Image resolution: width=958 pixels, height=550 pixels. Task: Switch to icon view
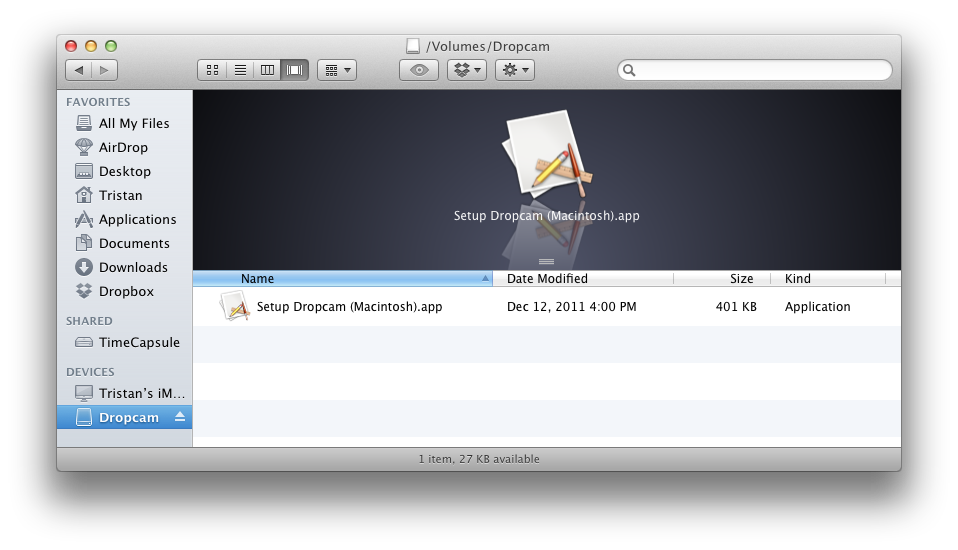click(x=212, y=70)
